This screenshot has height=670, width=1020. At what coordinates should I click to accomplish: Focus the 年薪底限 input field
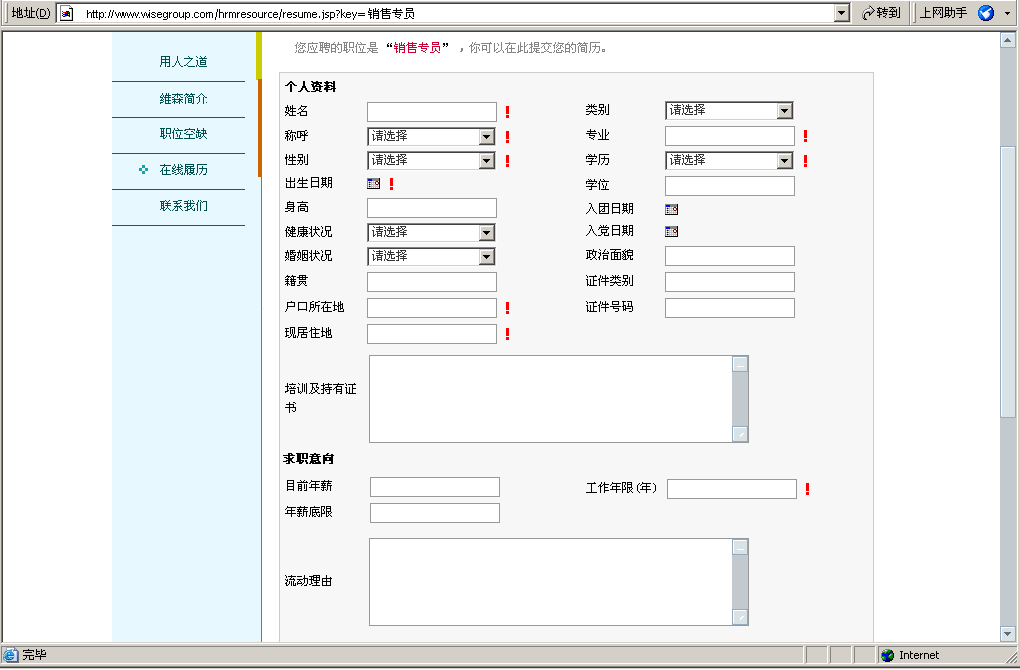point(435,513)
